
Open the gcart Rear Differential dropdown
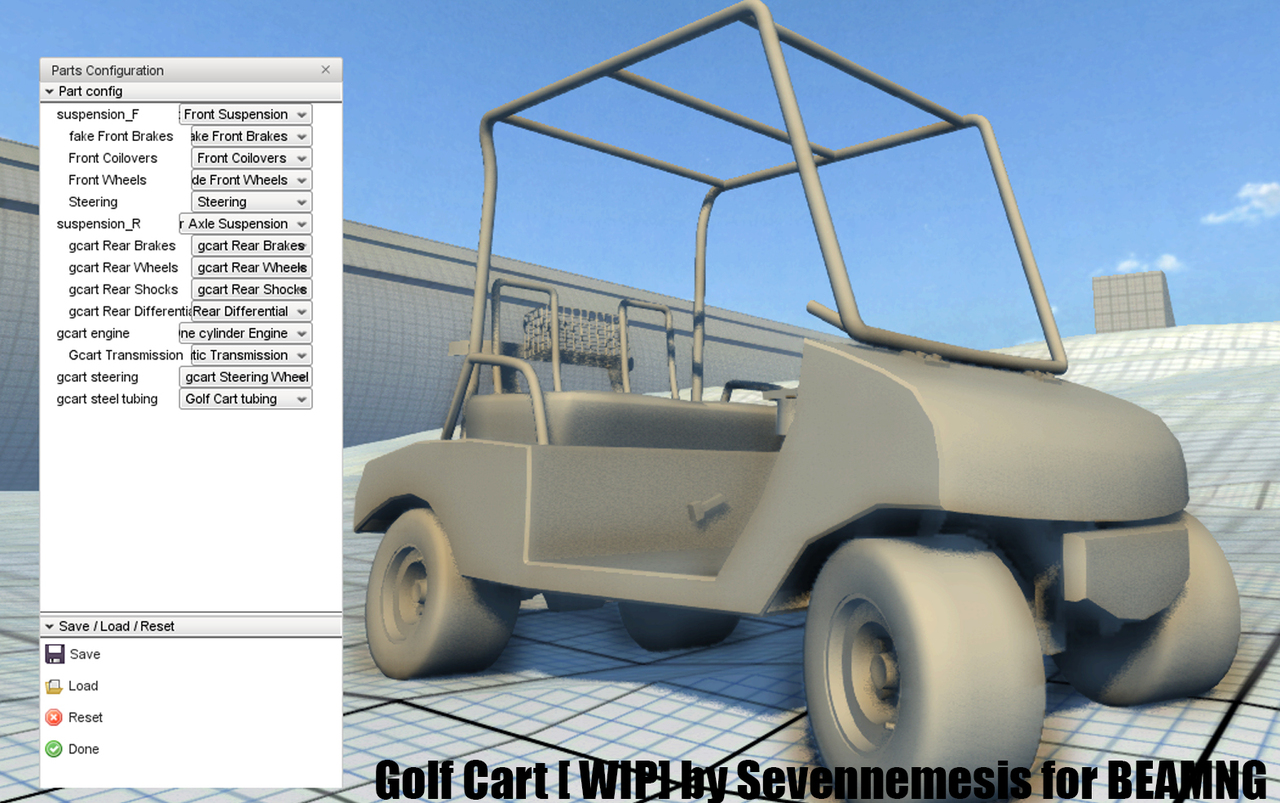click(251, 312)
